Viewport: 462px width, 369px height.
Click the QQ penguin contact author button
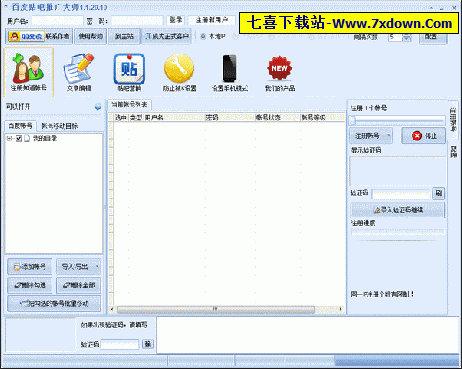[39, 36]
